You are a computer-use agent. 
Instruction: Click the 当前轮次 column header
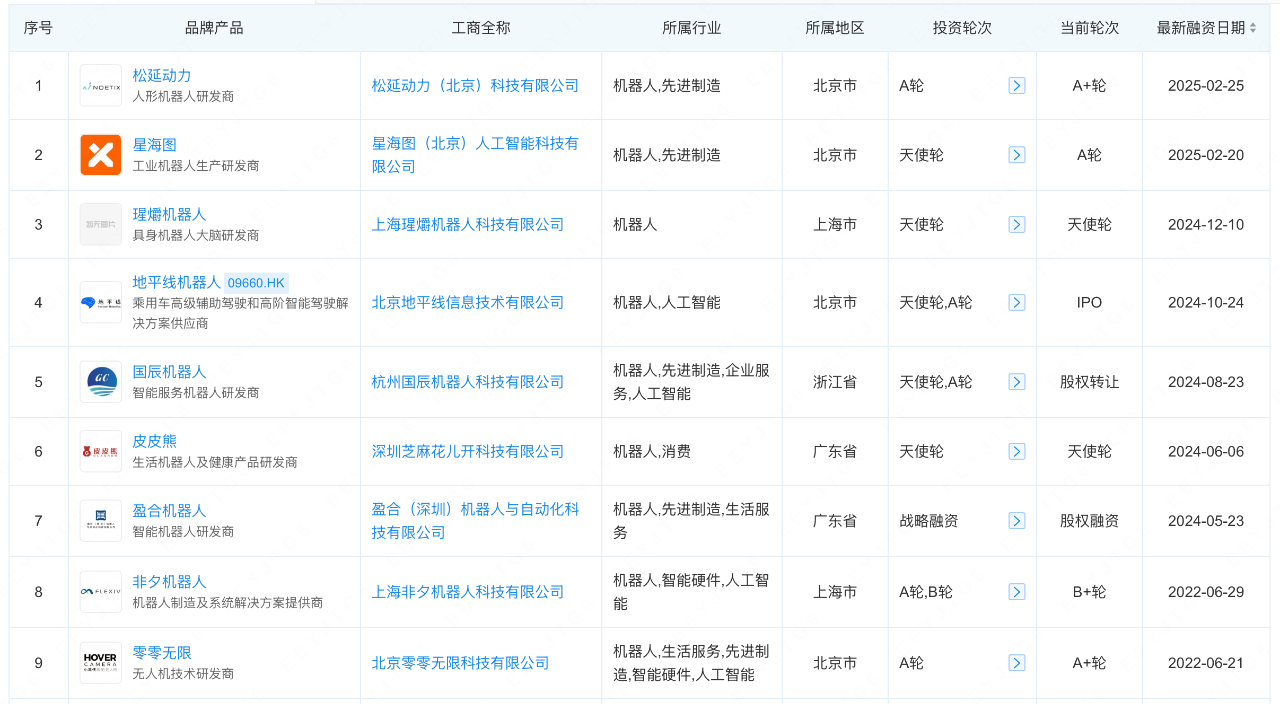point(1090,28)
